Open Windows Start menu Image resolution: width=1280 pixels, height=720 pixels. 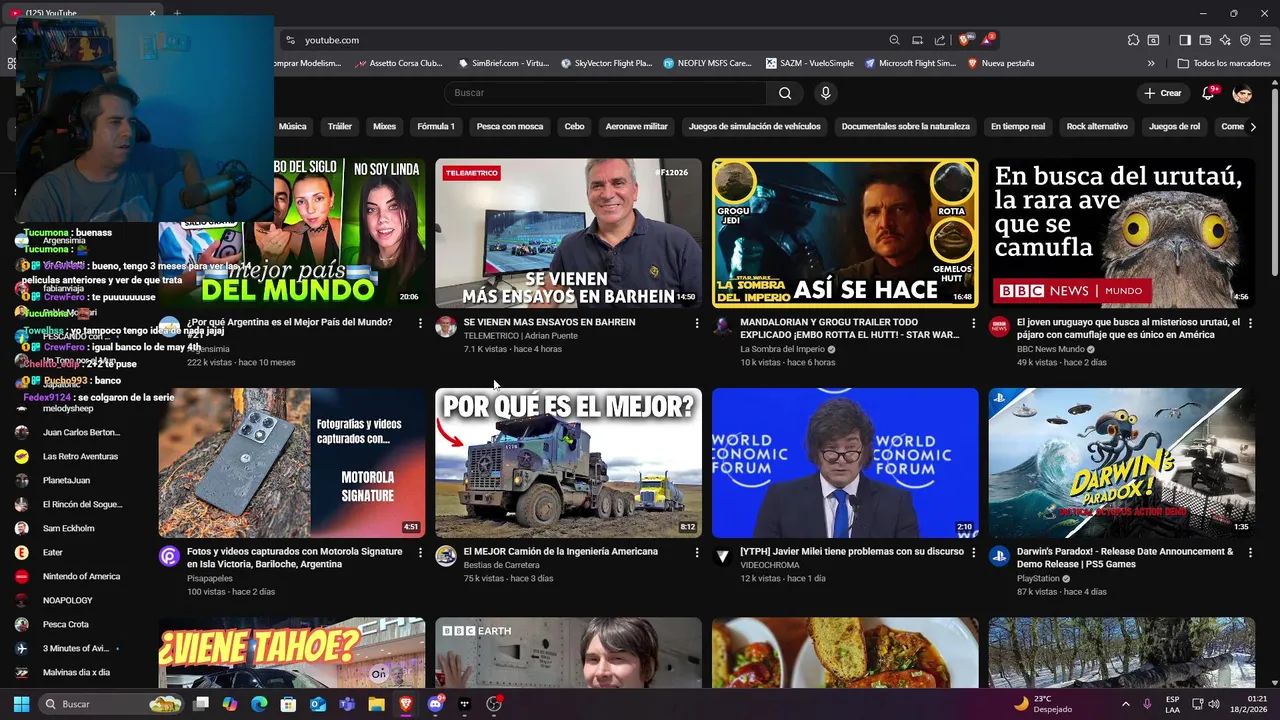click(21, 704)
